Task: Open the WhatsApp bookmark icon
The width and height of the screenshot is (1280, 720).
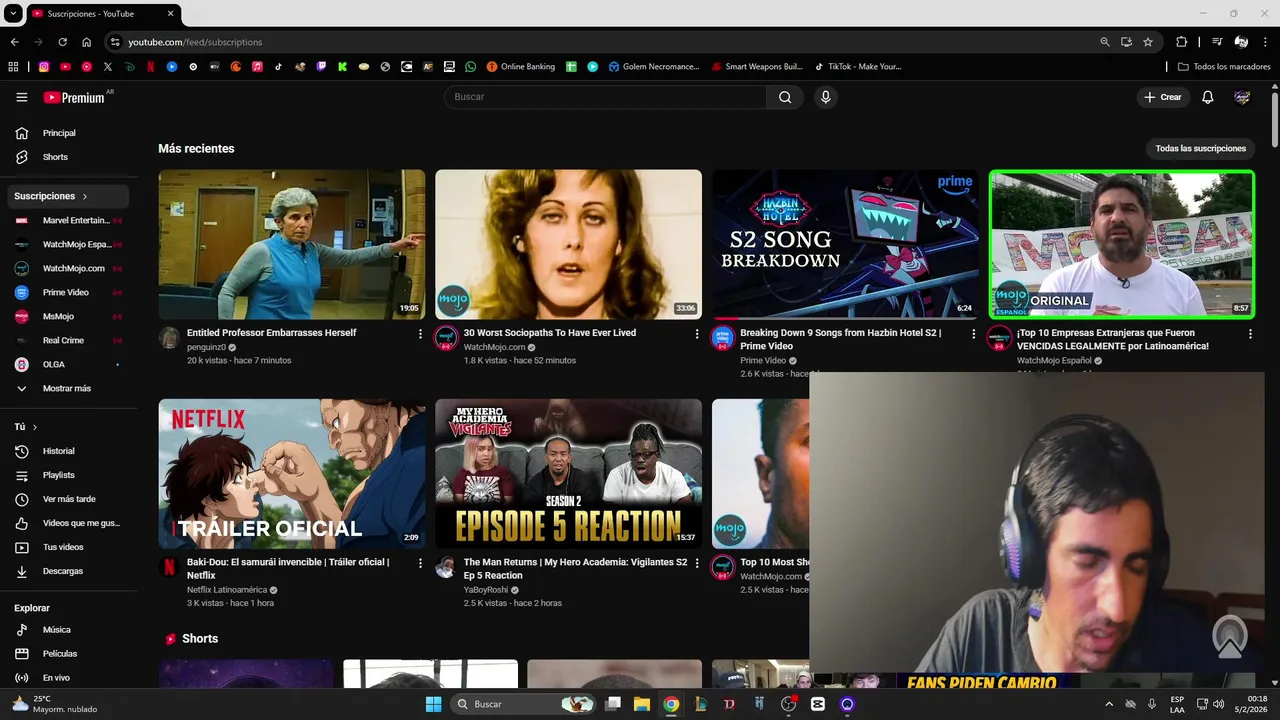Action: coord(470,67)
